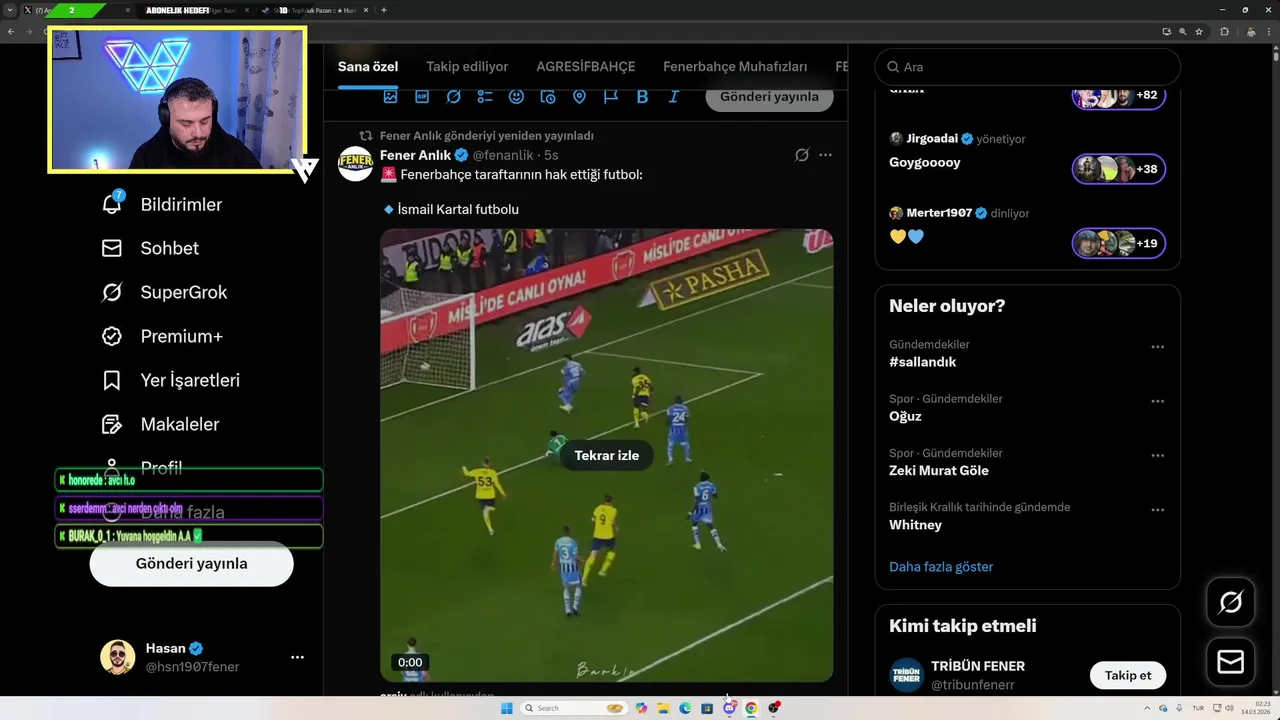
Task: Toggle bold formatting in composer
Action: (642, 97)
